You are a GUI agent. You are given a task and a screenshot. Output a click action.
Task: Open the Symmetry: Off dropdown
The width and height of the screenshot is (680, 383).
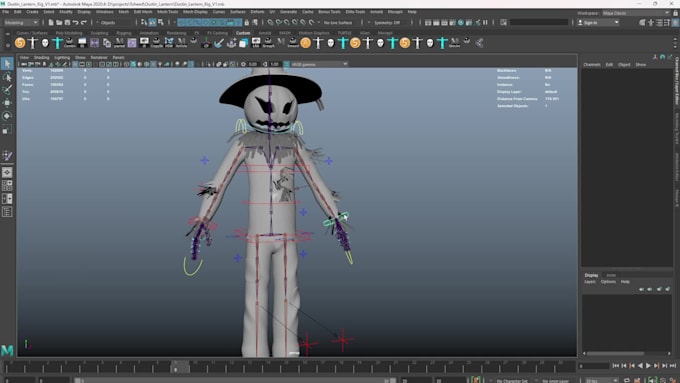pyautogui.click(x=389, y=23)
